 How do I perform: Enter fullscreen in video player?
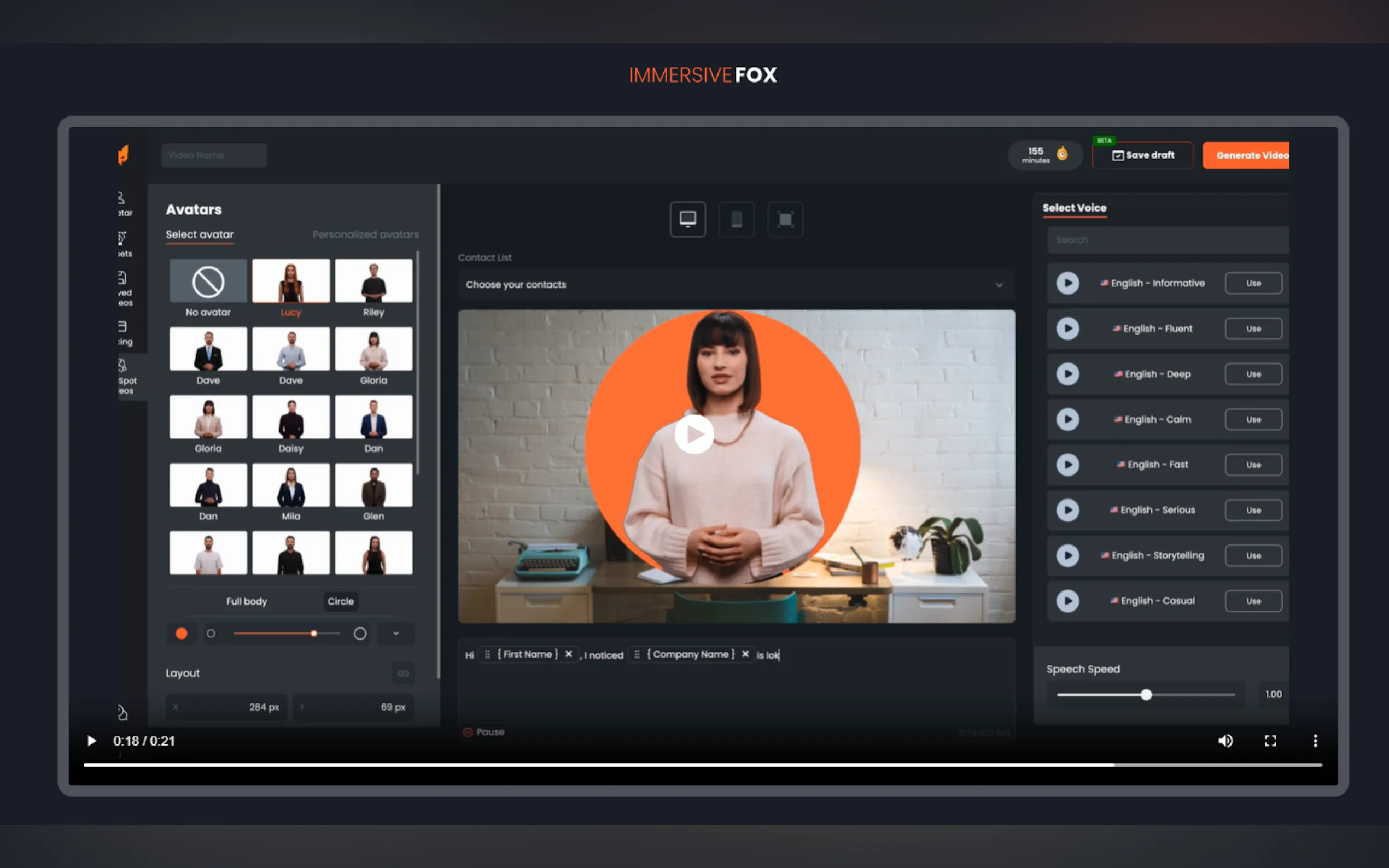[x=1270, y=741]
